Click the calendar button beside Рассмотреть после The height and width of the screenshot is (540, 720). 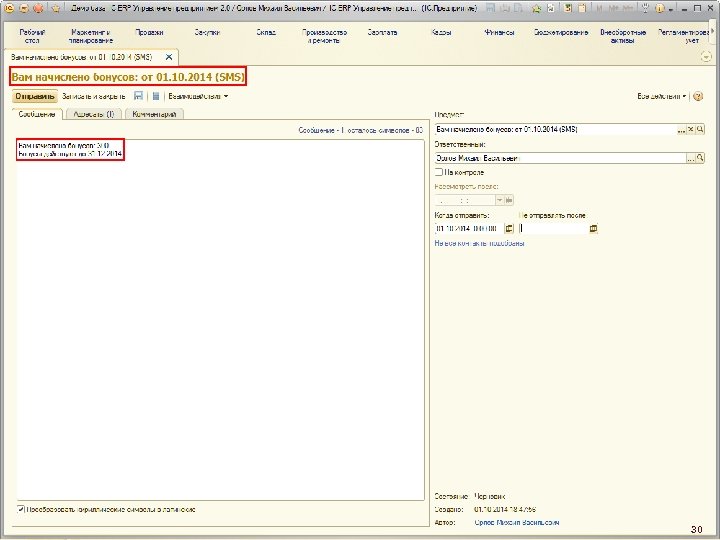tap(509, 200)
